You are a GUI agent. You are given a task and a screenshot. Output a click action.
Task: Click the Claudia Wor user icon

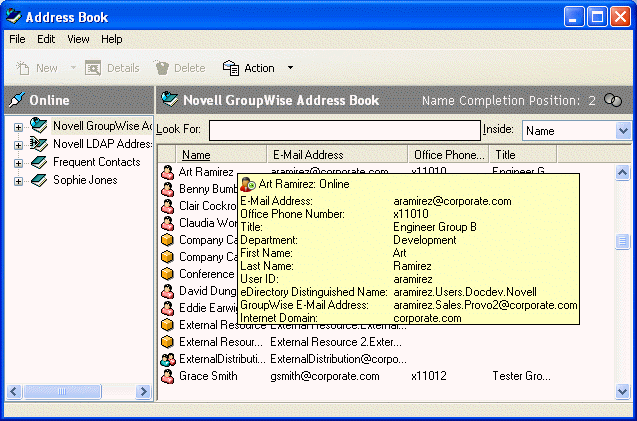167,224
